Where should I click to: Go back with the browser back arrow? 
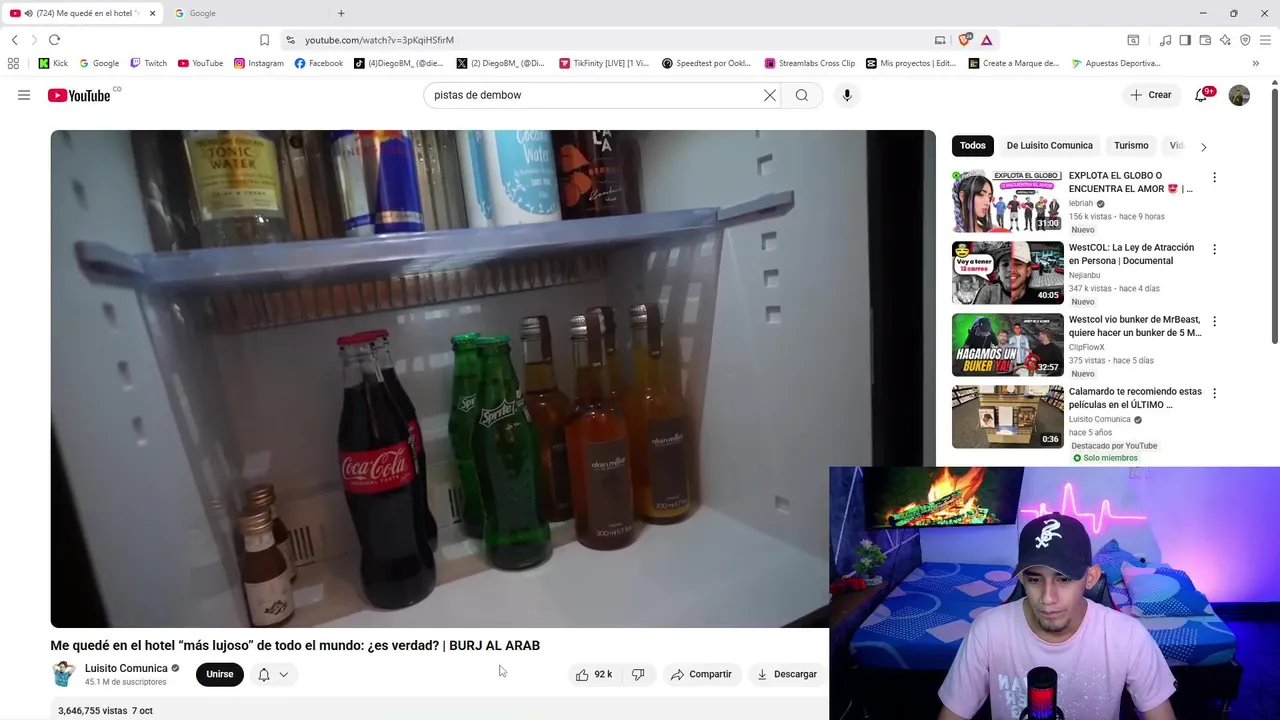tap(14, 40)
